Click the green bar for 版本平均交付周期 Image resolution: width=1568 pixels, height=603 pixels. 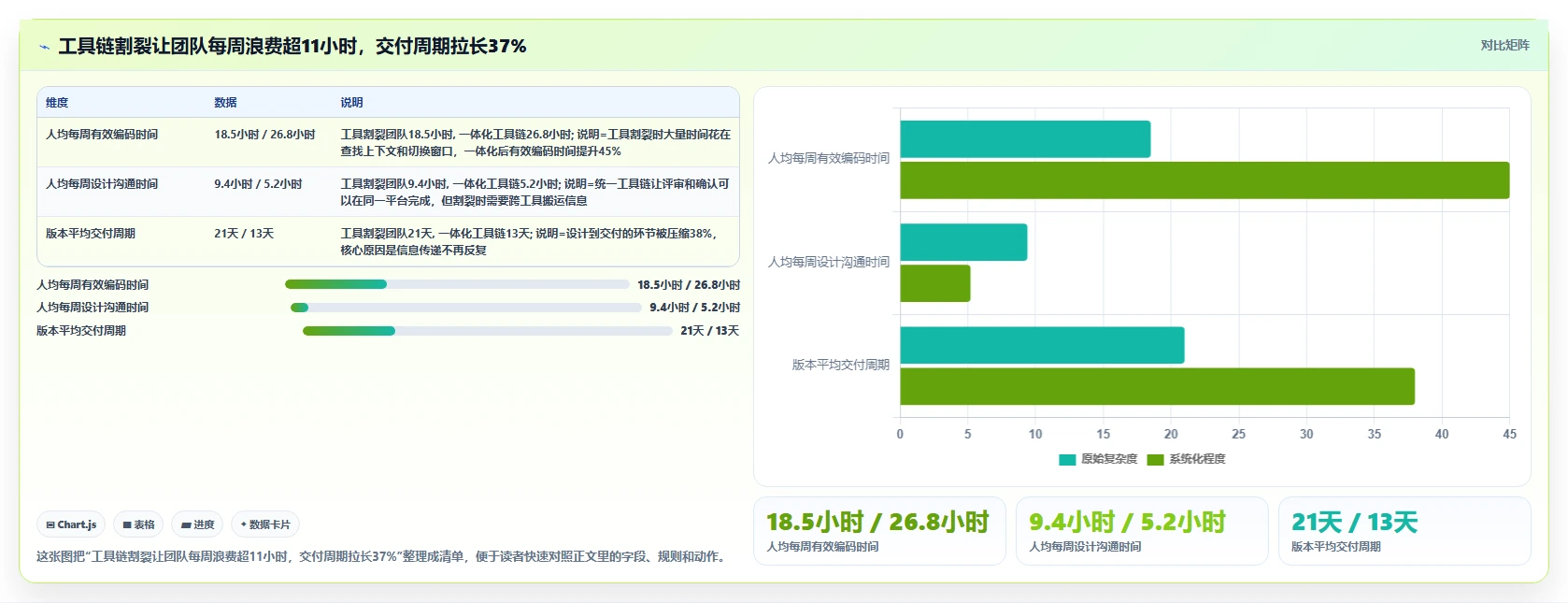click(x=1157, y=386)
